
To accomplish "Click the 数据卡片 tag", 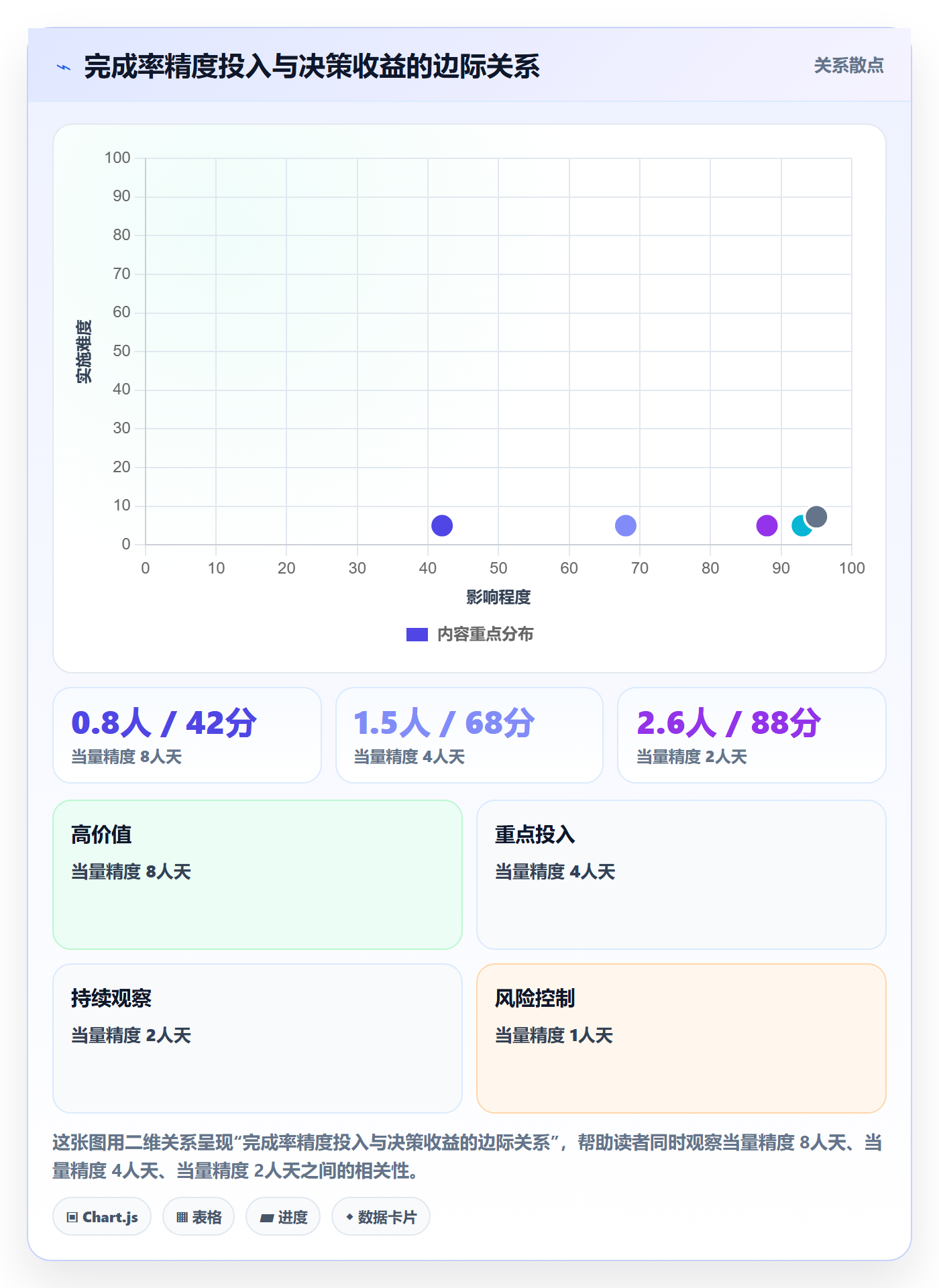I will point(381,1217).
